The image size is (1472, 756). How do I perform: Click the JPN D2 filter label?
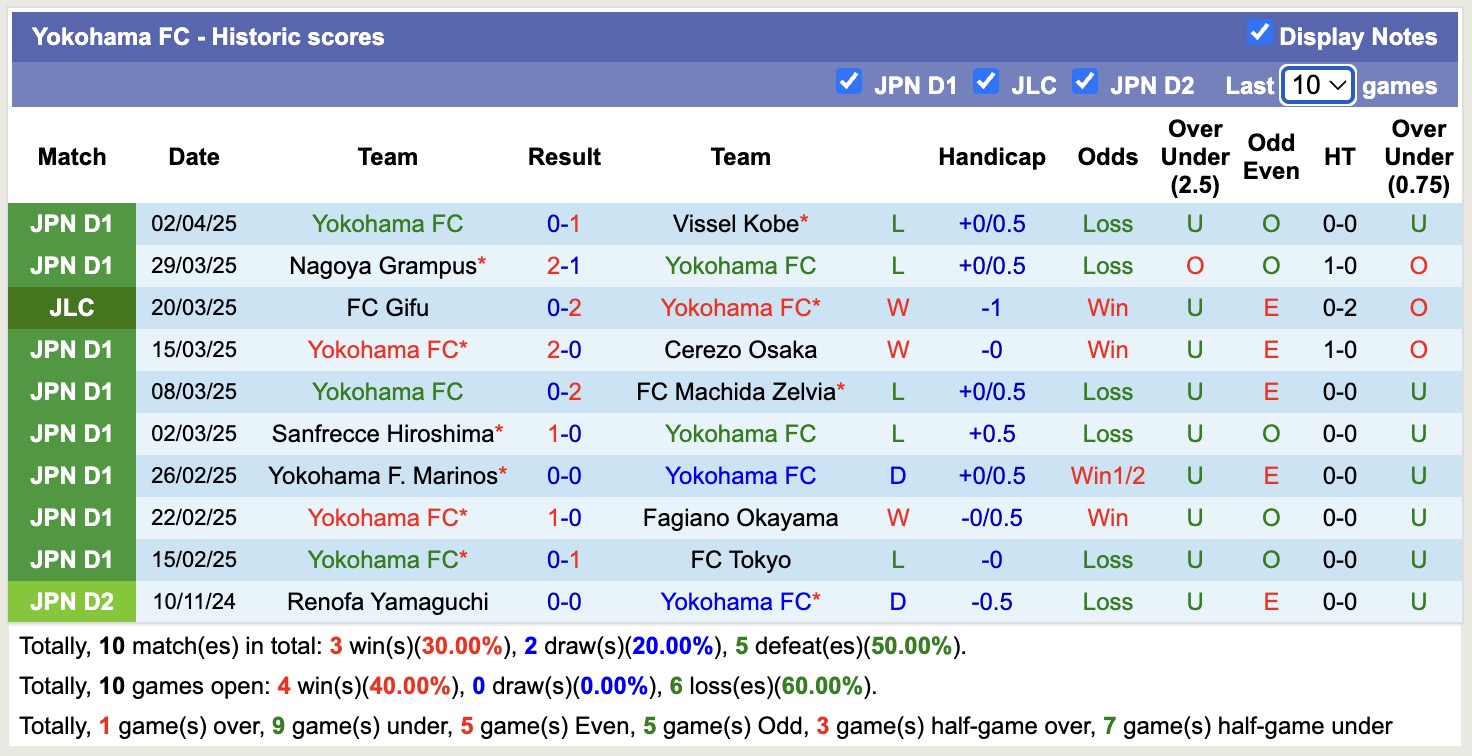pyautogui.click(x=1152, y=85)
